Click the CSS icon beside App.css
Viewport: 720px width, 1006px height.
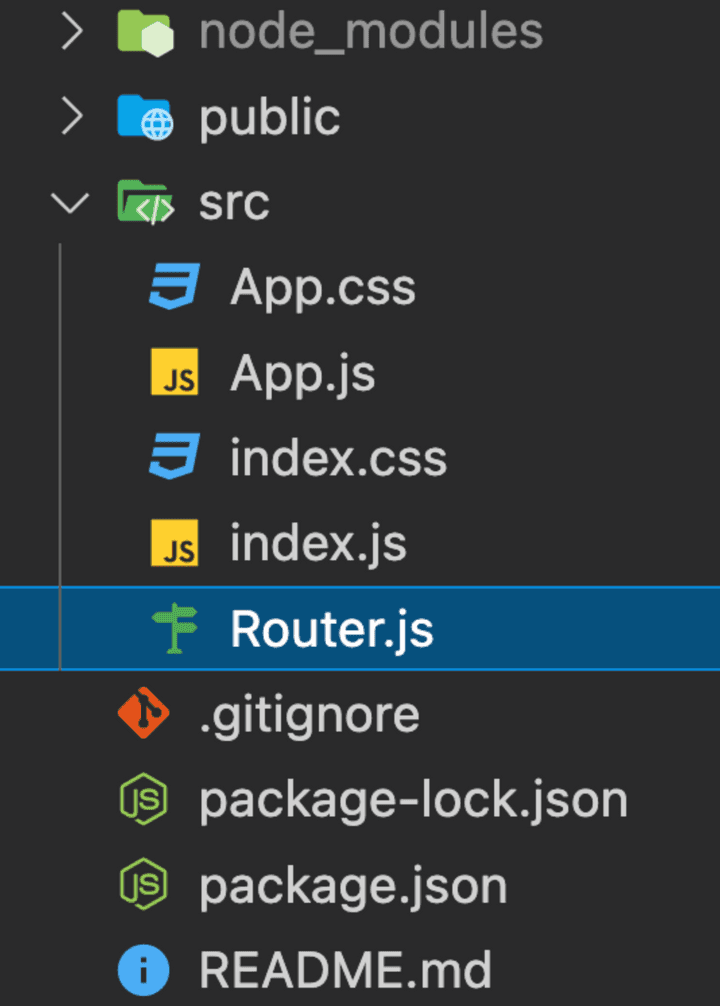tap(174, 288)
